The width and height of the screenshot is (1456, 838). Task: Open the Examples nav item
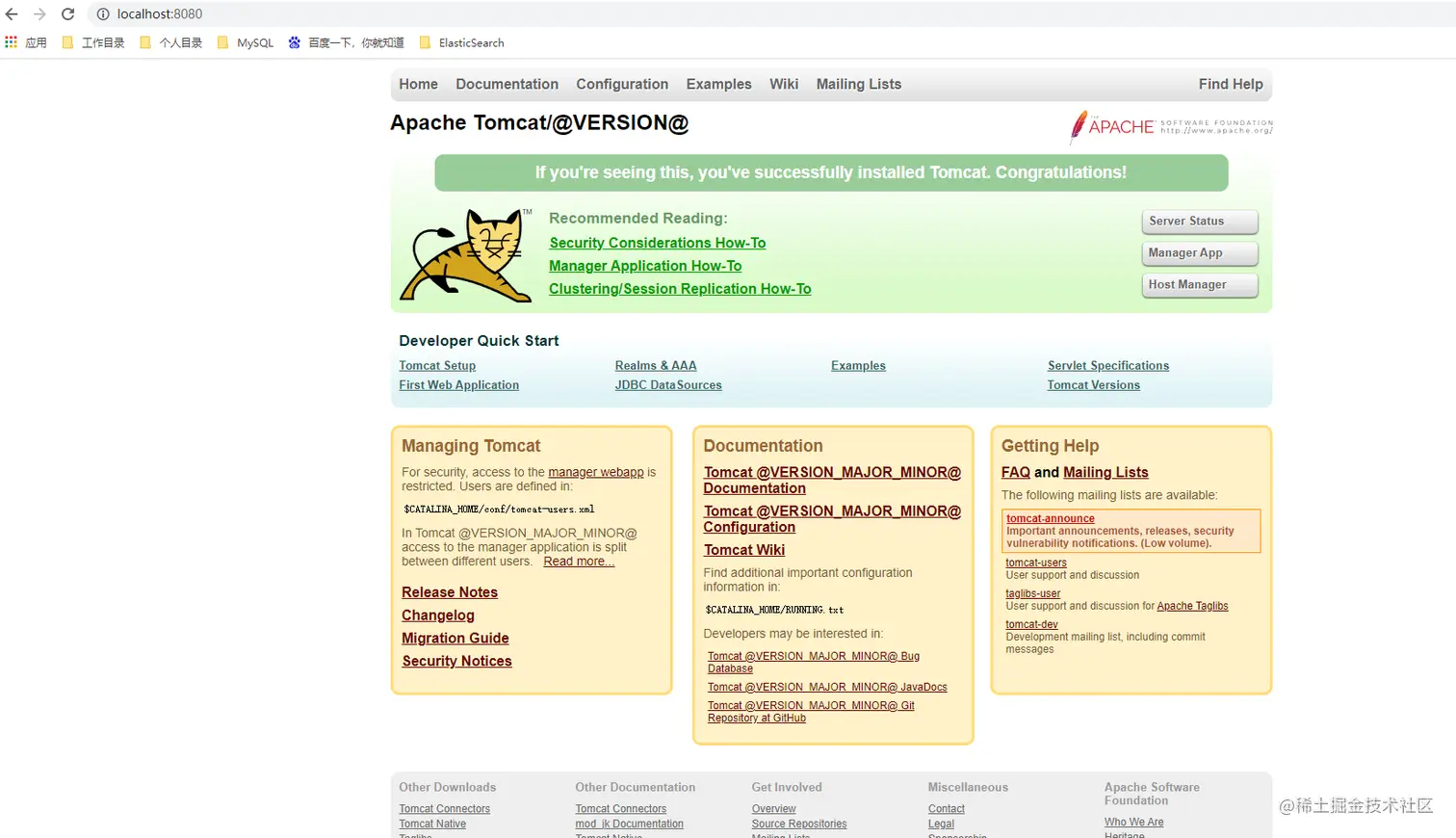coord(718,84)
